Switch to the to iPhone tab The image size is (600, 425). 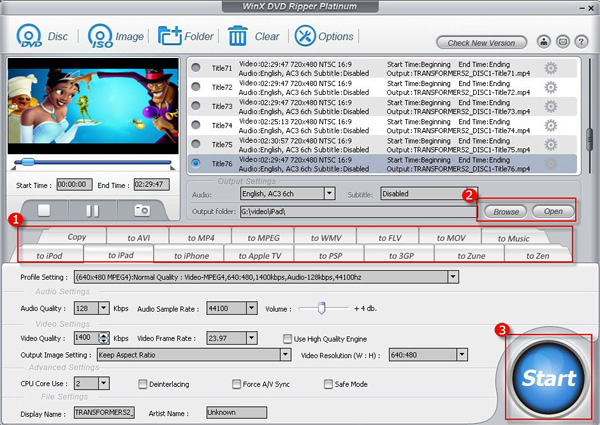click(x=191, y=256)
